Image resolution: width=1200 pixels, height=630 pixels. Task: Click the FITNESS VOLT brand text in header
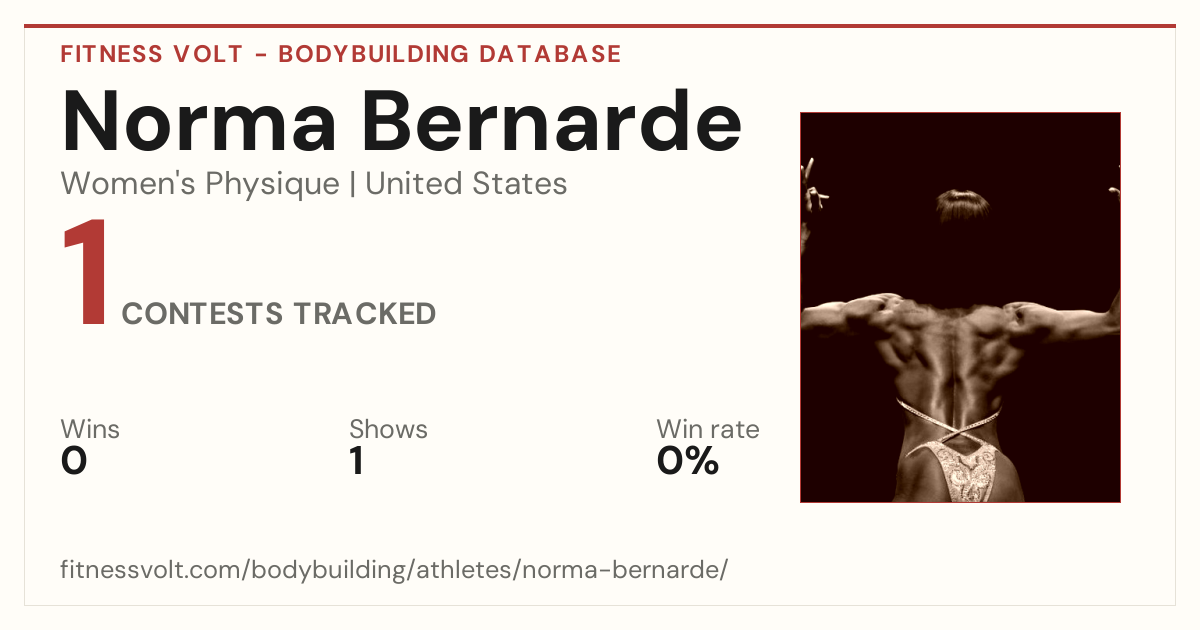tap(152, 54)
